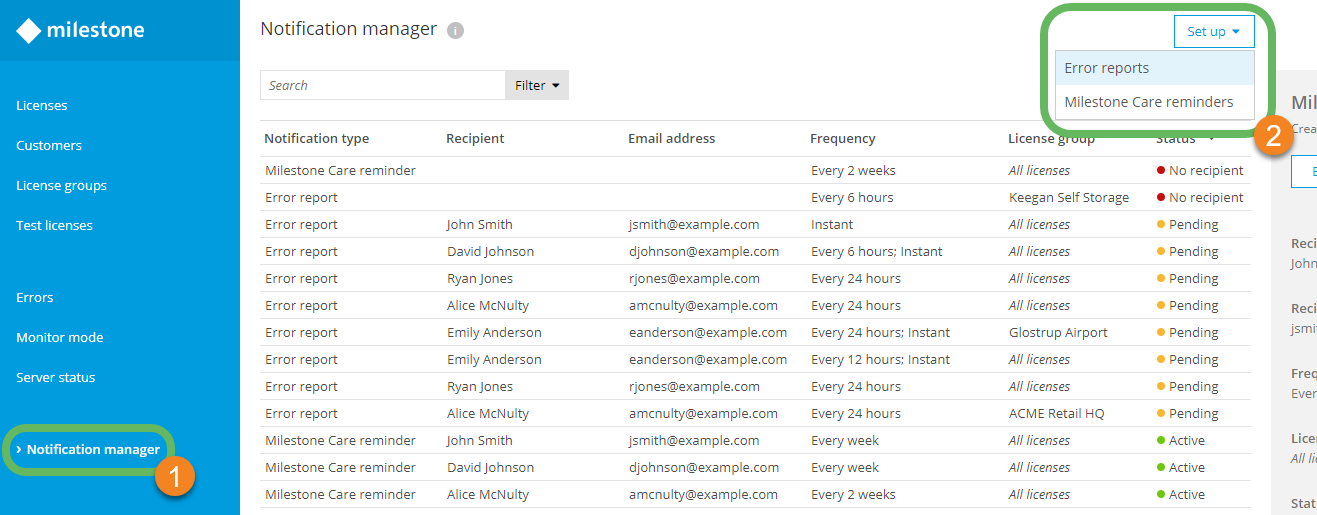This screenshot has height=515, width=1317.
Task: Open the Set up dropdown
Action: click(1213, 32)
